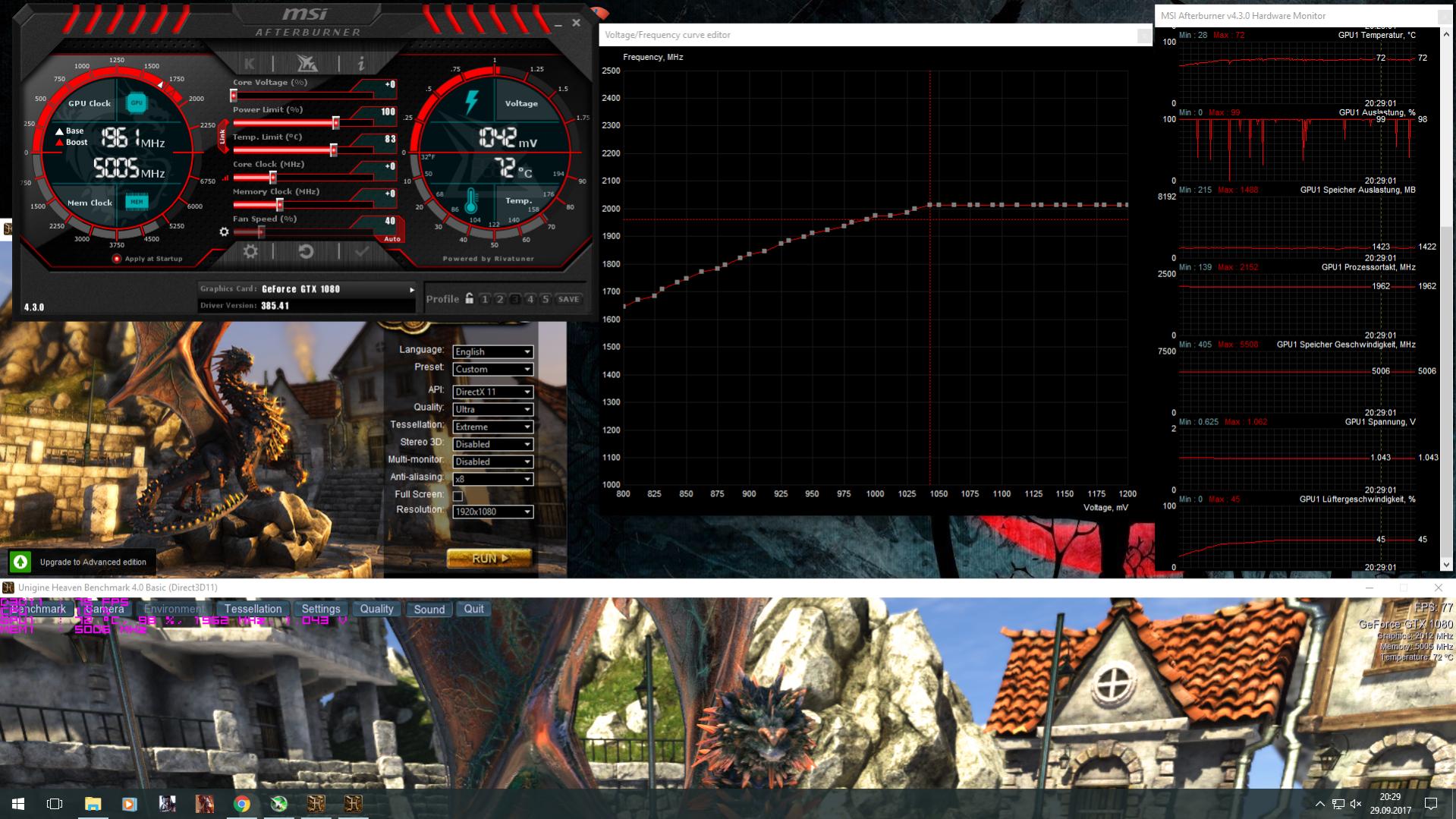
Task: Open the information 'i' icon in Afterburner
Action: tap(361, 64)
